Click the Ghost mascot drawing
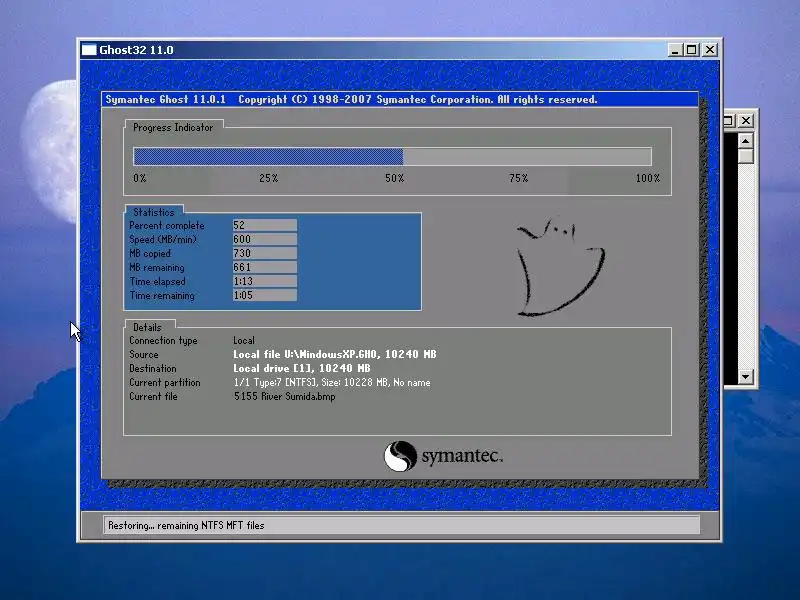The height and width of the screenshot is (600, 800). (x=560, y=268)
